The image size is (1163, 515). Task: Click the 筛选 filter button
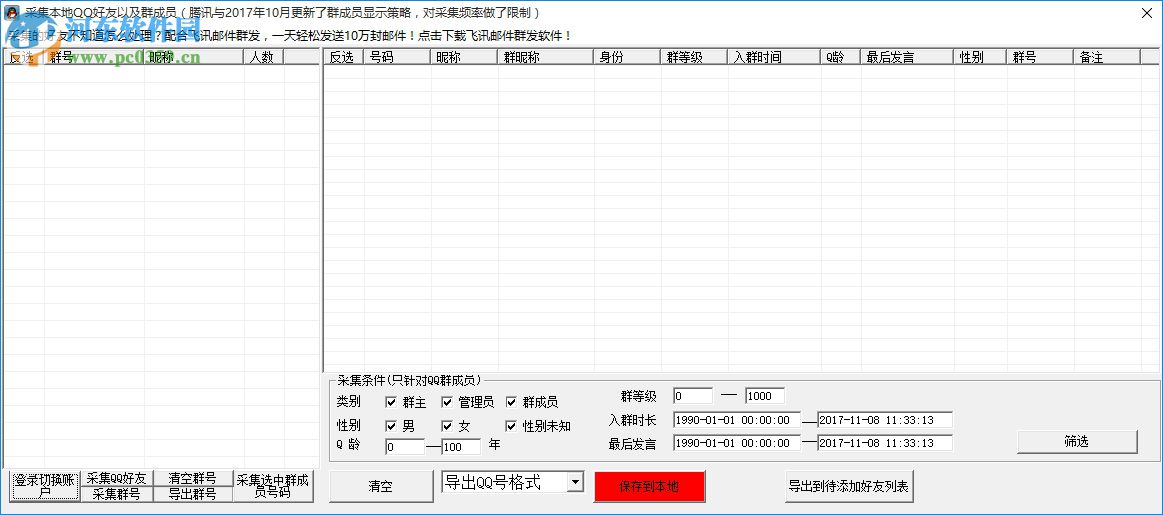point(1076,442)
